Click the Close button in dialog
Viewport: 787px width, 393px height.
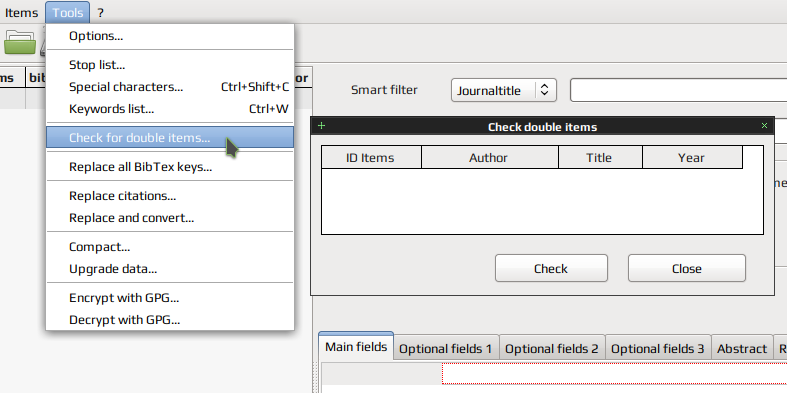click(x=687, y=269)
